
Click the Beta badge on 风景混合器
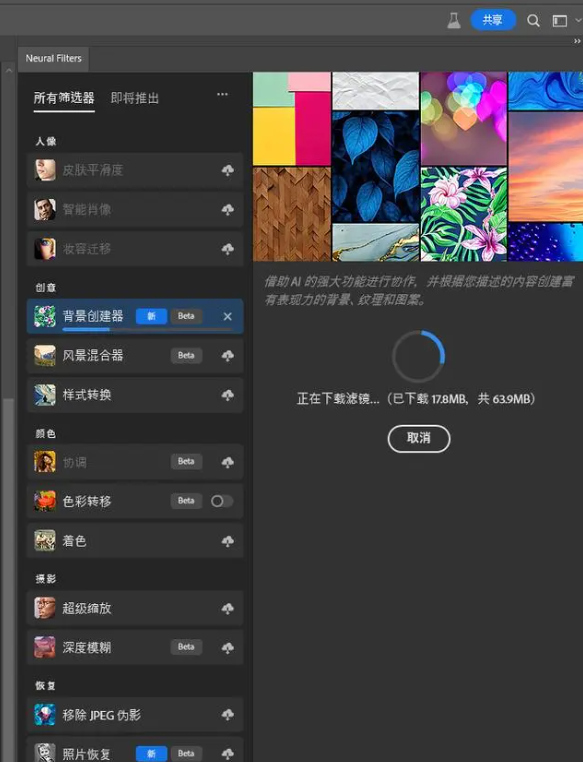(x=186, y=356)
